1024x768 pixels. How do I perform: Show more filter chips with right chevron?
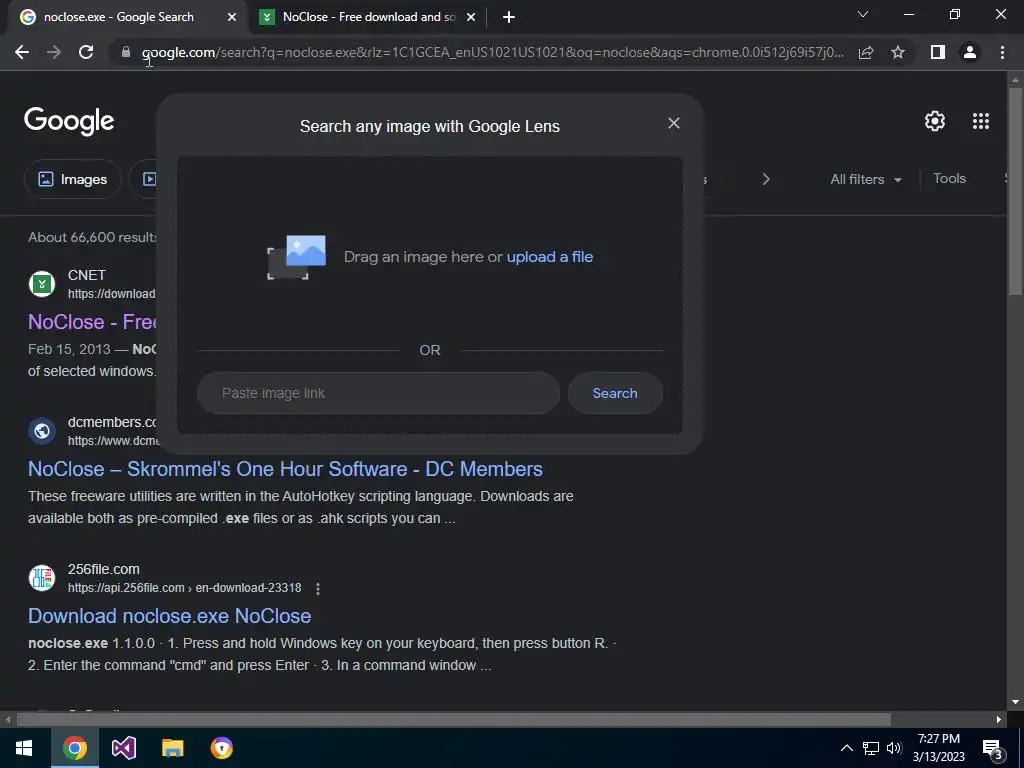point(766,179)
